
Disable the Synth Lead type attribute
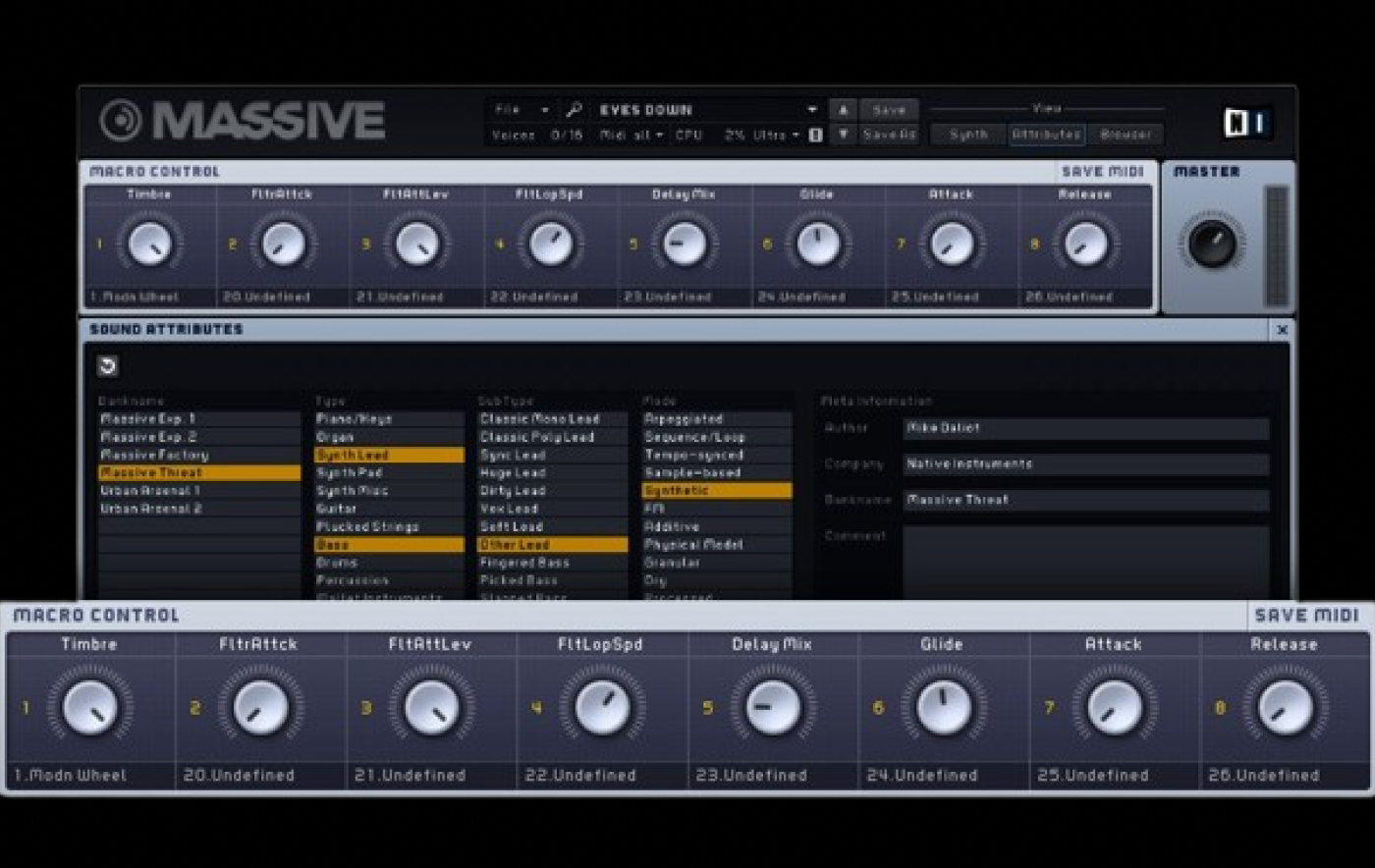tap(389, 456)
